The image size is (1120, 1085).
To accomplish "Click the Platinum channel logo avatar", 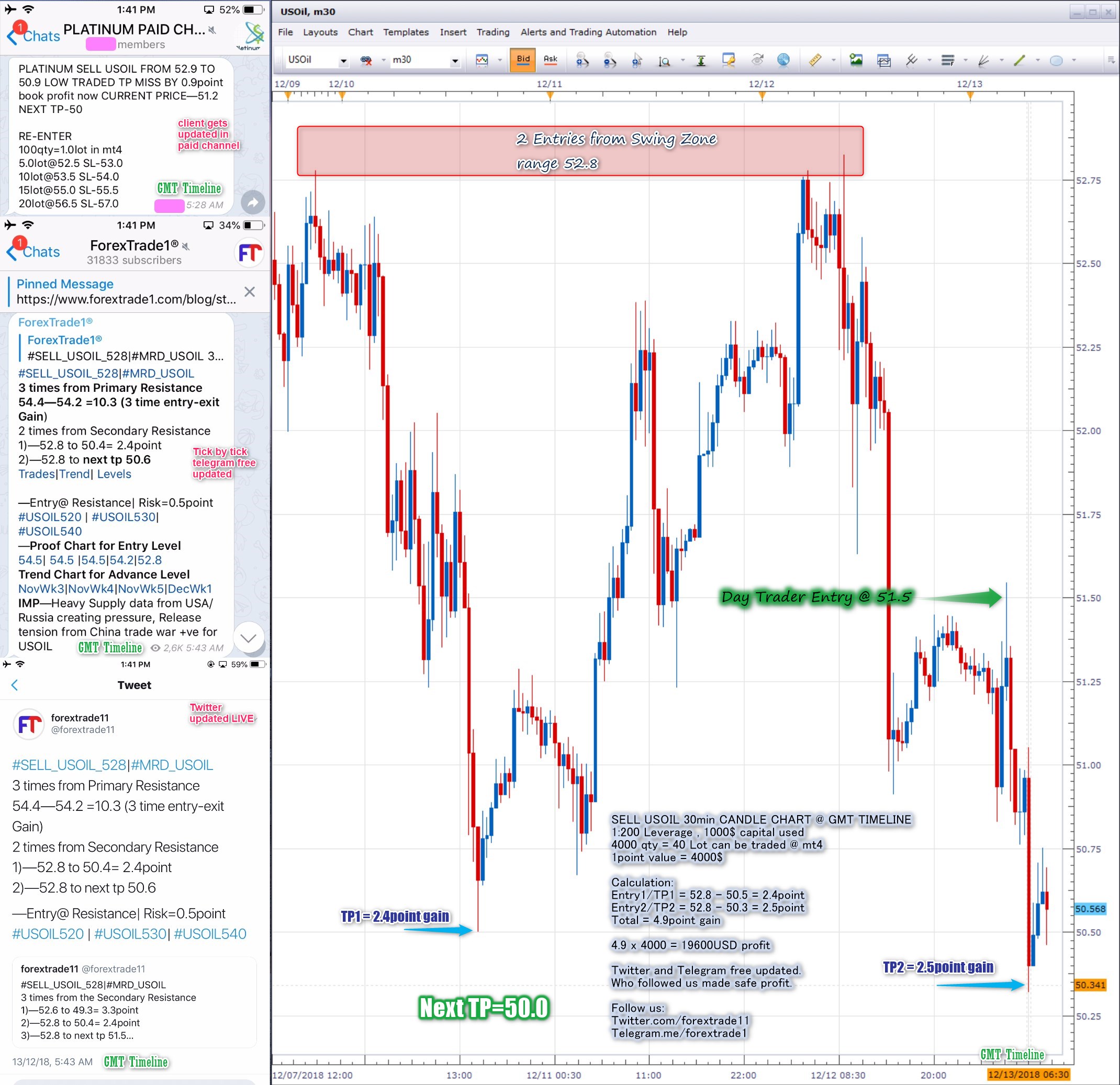I will pos(250,36).
